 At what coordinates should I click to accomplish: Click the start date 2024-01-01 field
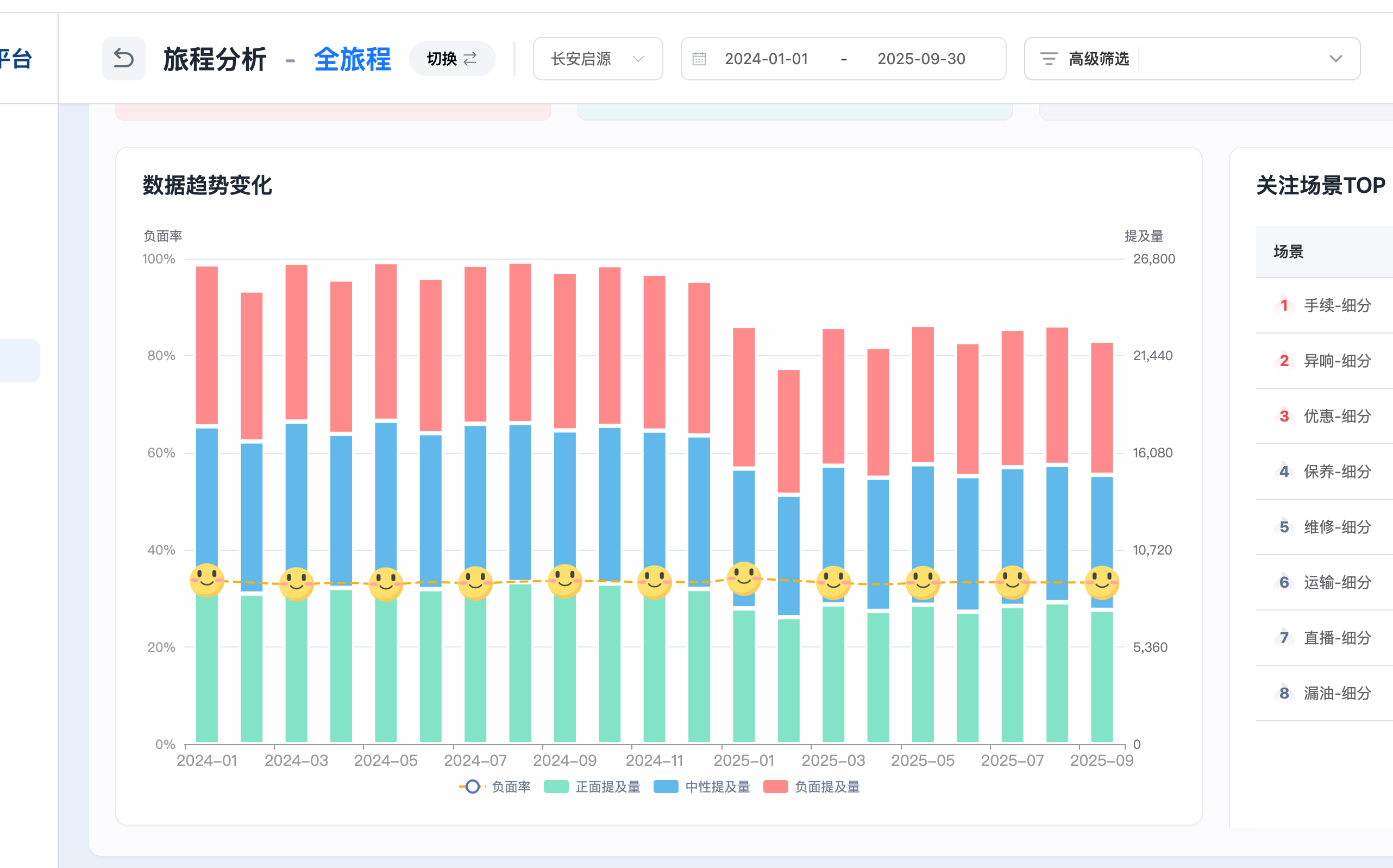[x=766, y=59]
